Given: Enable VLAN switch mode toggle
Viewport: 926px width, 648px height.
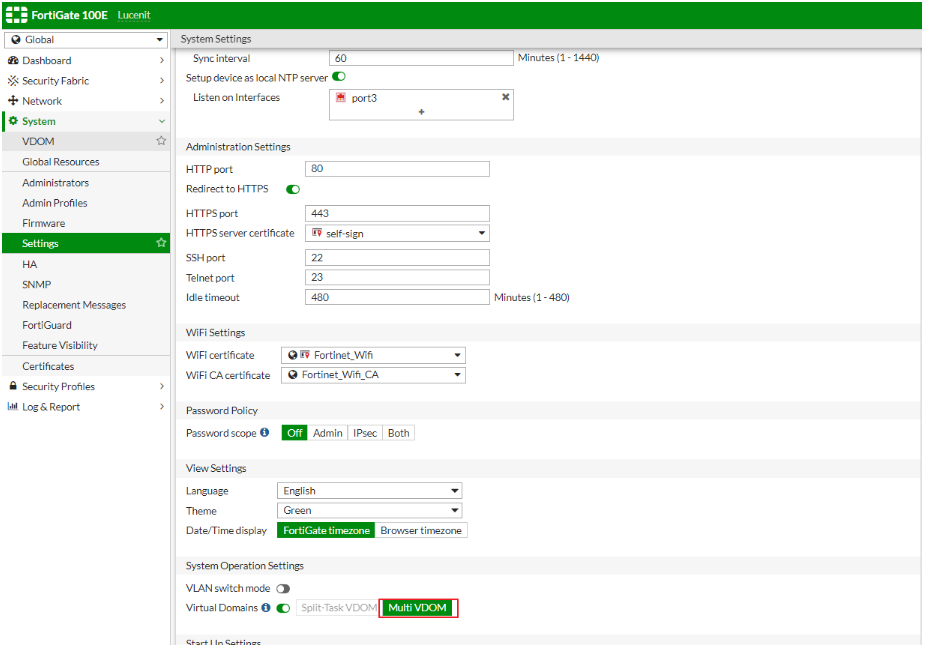Looking at the screenshot, I should point(283,588).
